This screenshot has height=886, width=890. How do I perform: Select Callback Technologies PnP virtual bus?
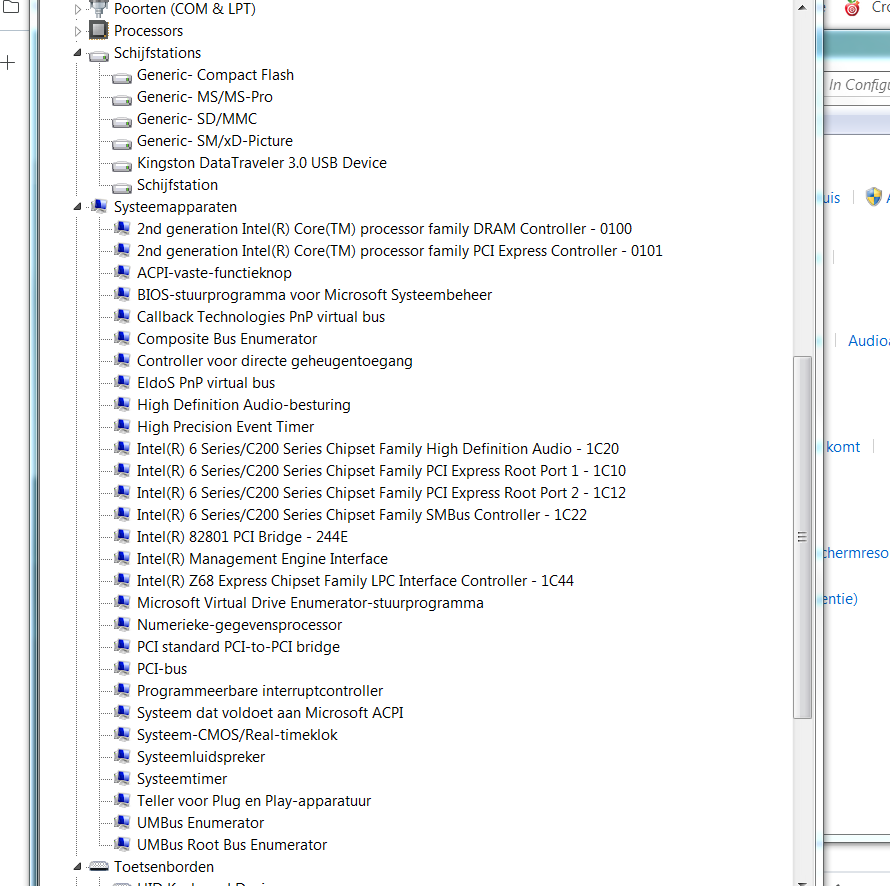tap(260, 317)
